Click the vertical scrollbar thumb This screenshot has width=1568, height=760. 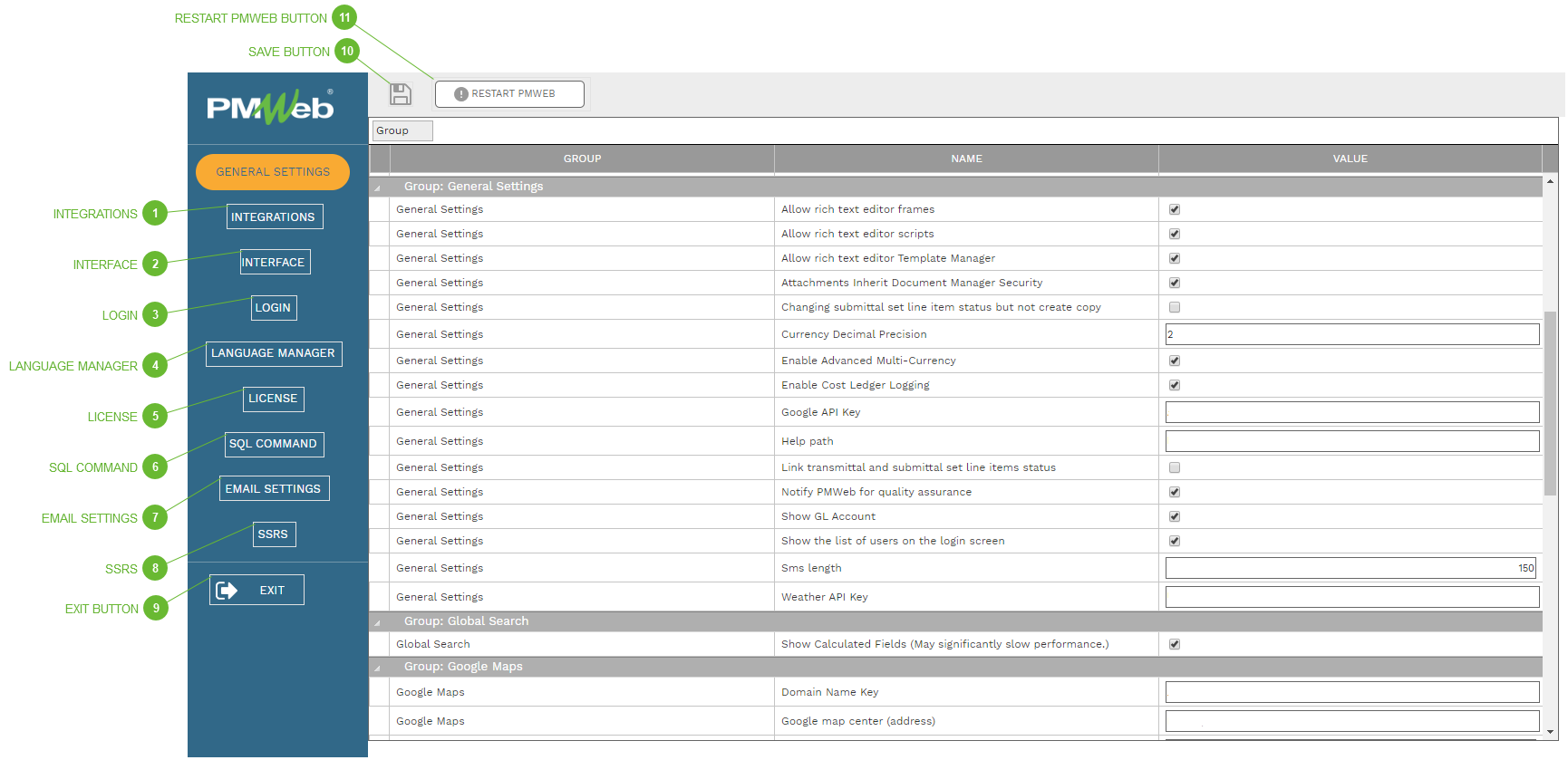pyautogui.click(x=1550, y=403)
